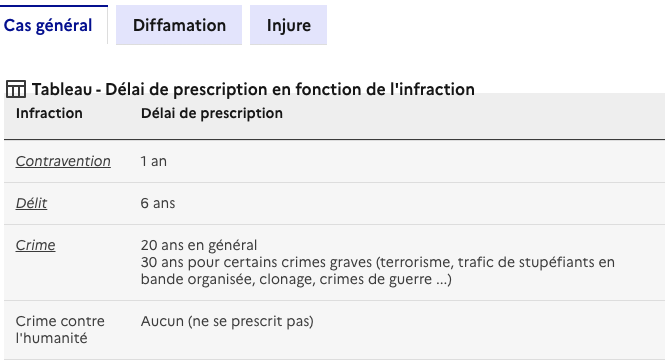The image size is (665, 362).
Task: Follow the Délit link in the table
Action: (31, 203)
